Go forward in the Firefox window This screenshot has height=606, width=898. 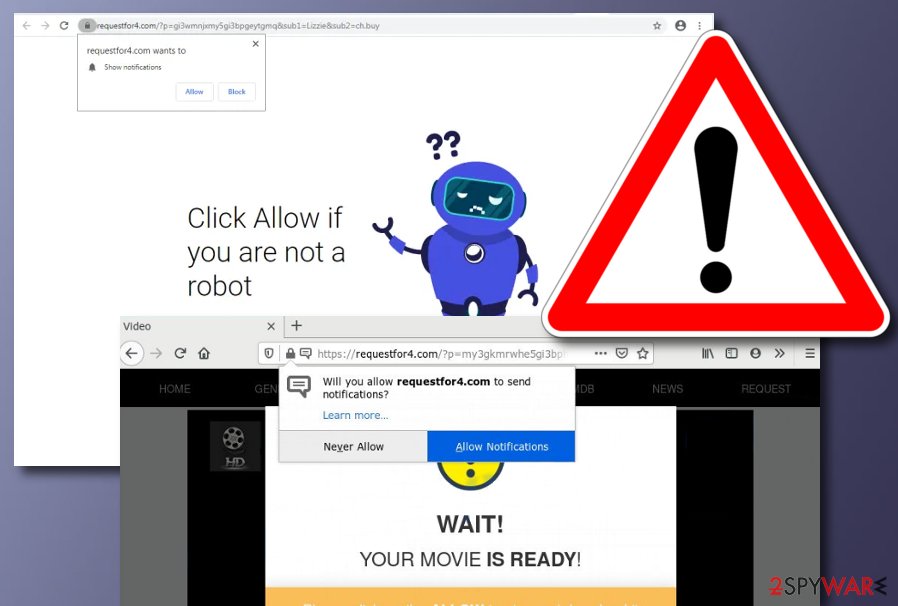point(156,353)
